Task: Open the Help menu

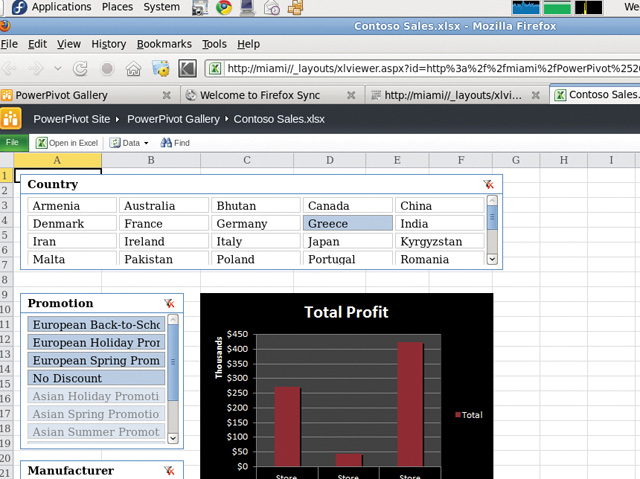Action: [249, 44]
